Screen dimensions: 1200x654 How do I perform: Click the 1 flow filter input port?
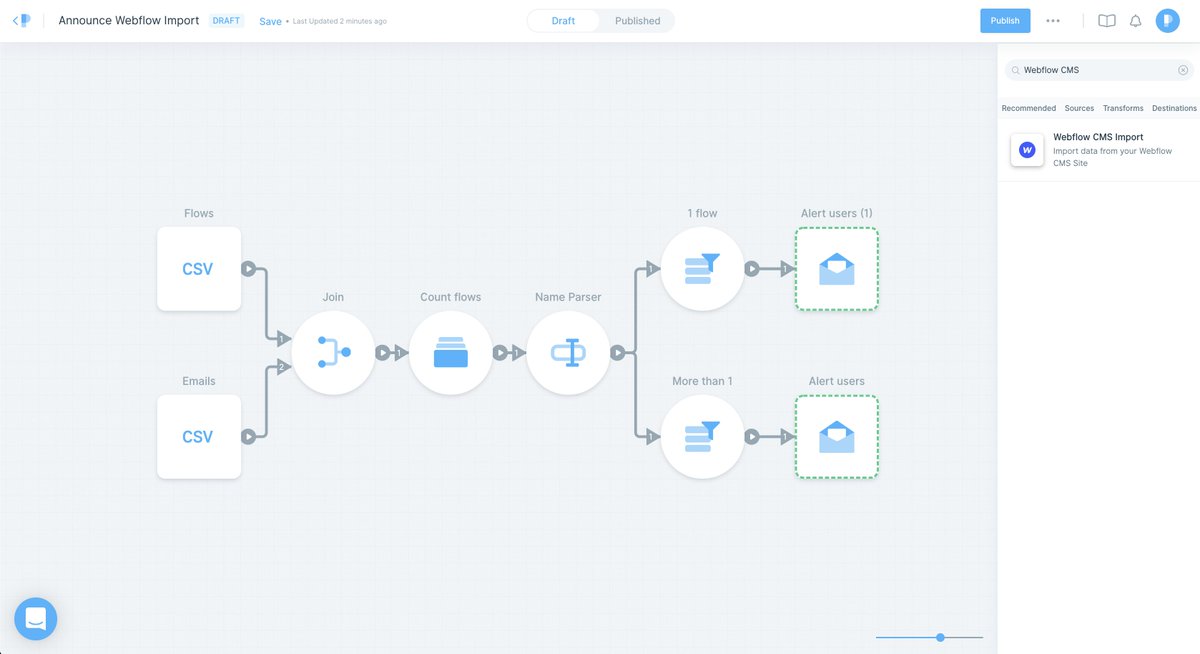[652, 268]
